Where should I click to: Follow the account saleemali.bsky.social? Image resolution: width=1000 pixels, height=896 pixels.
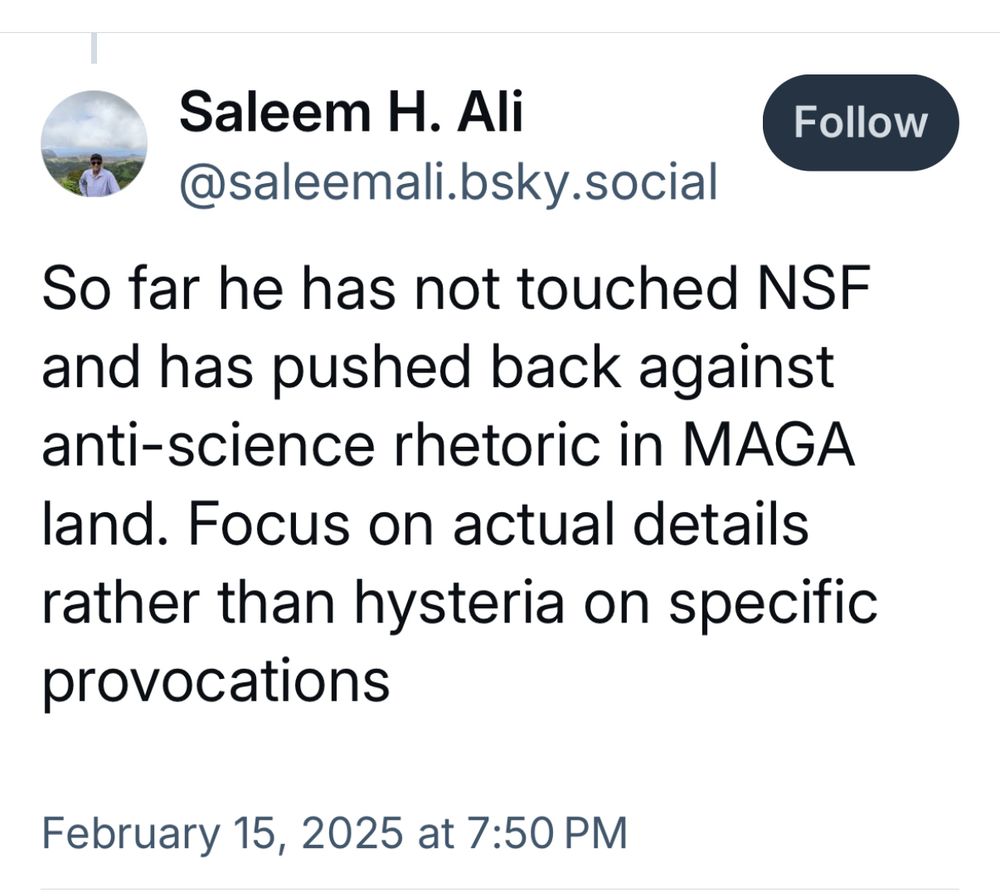(x=861, y=122)
